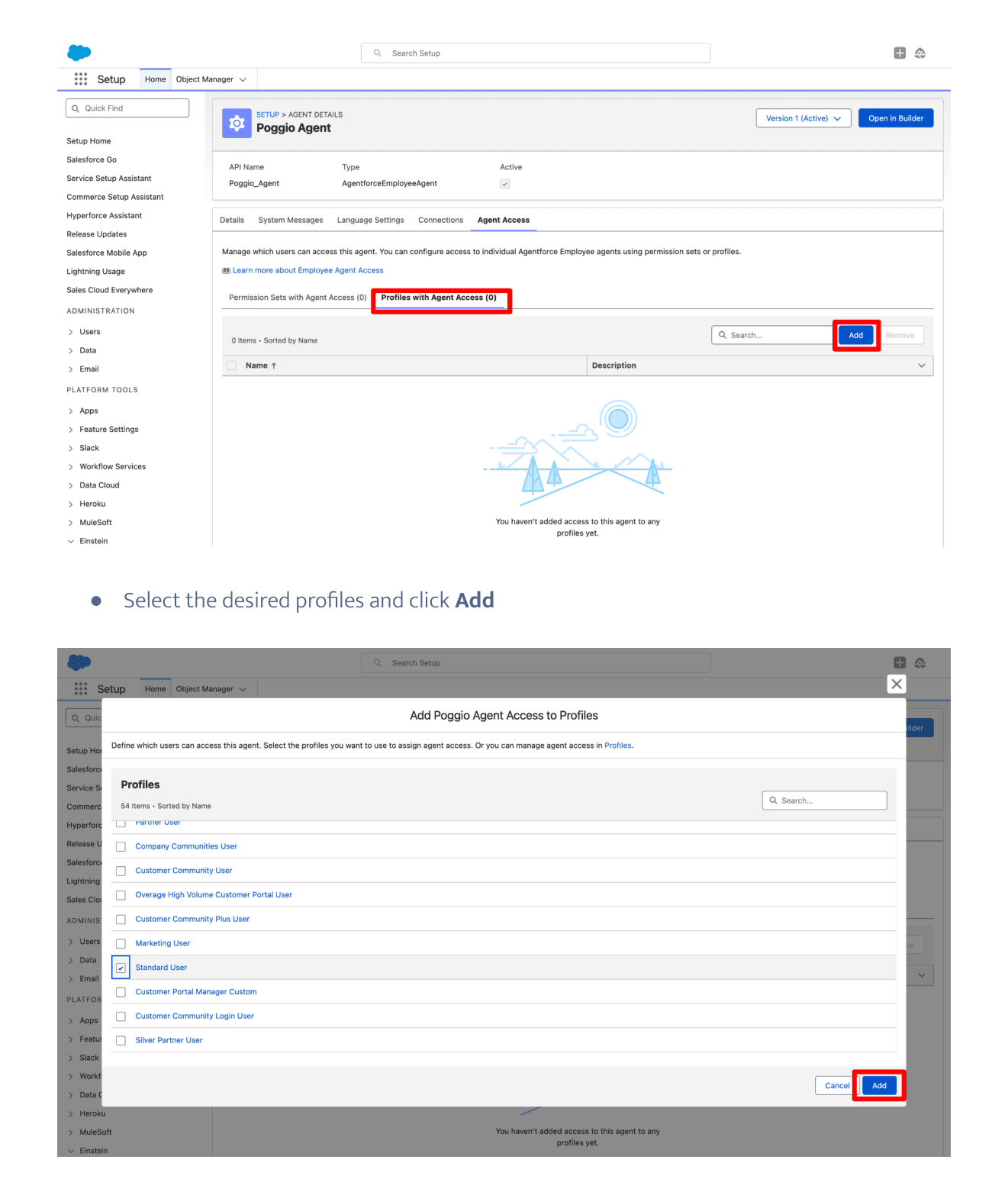The width and height of the screenshot is (1008, 1195).
Task: Switch to the System Messages tab
Action: click(291, 220)
